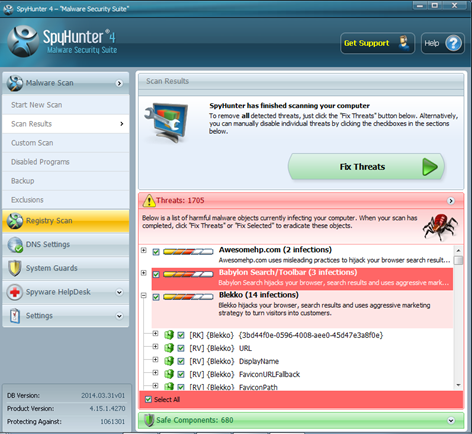Click the registry icon for {Blekko} FaviconURLFallback

click(x=169, y=374)
